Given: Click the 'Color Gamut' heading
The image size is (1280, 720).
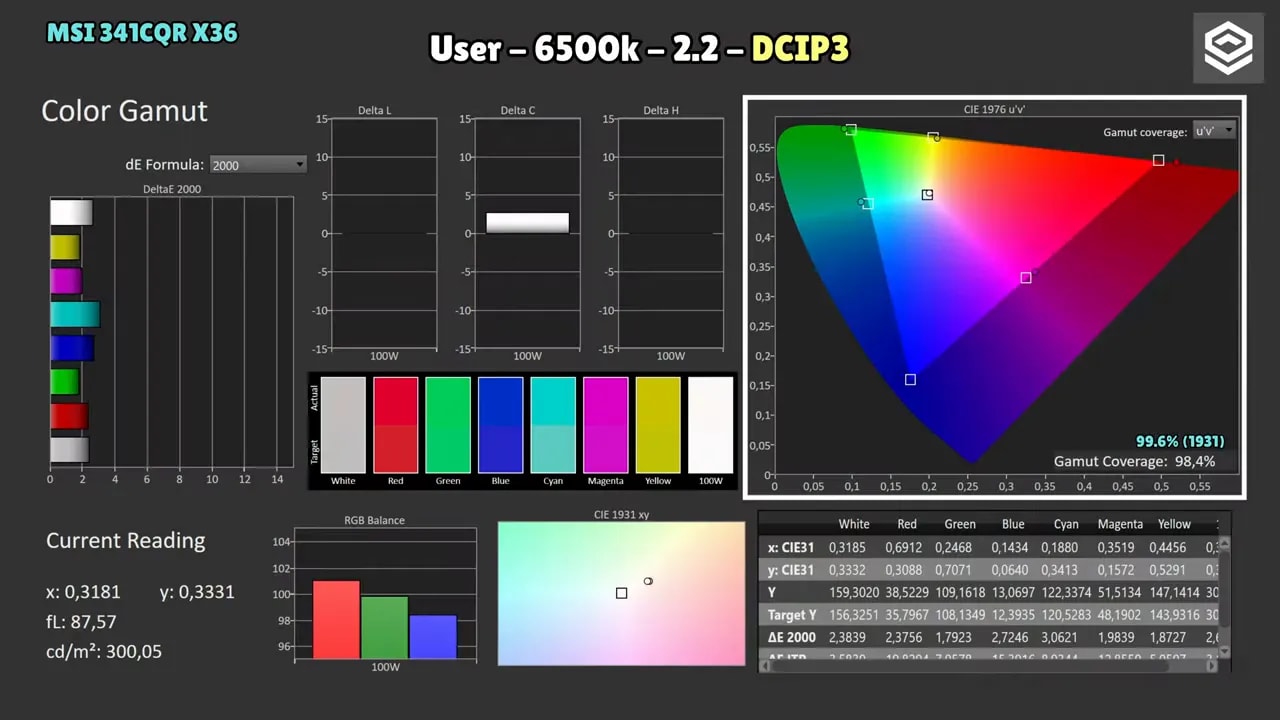Looking at the screenshot, I should (x=124, y=111).
